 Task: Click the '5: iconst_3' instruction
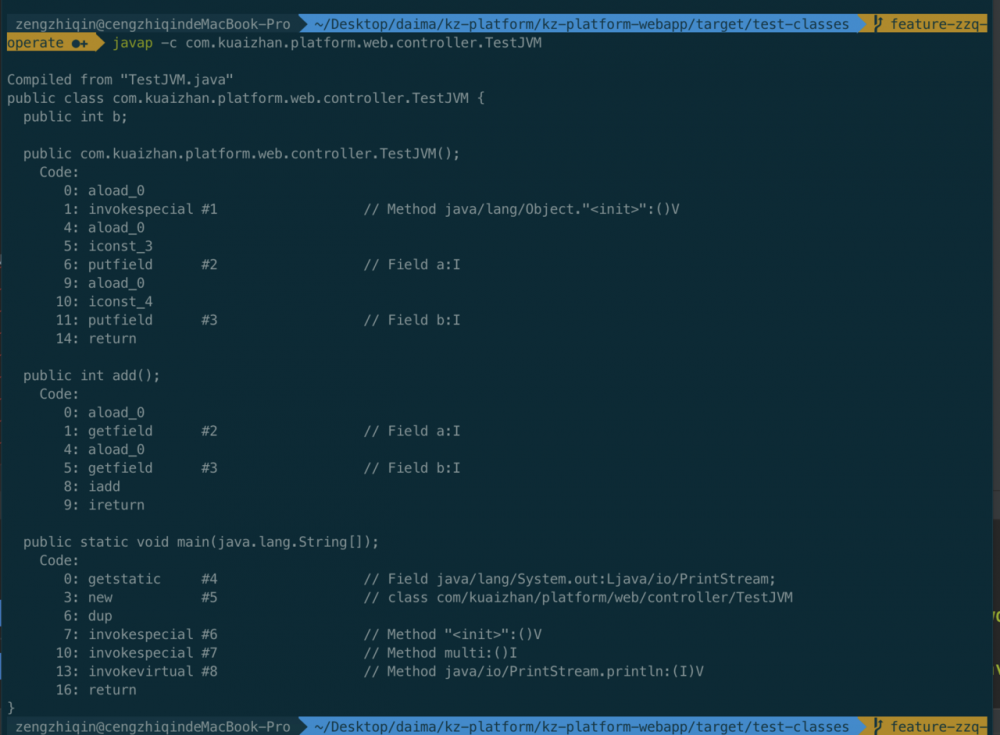(x=108, y=246)
